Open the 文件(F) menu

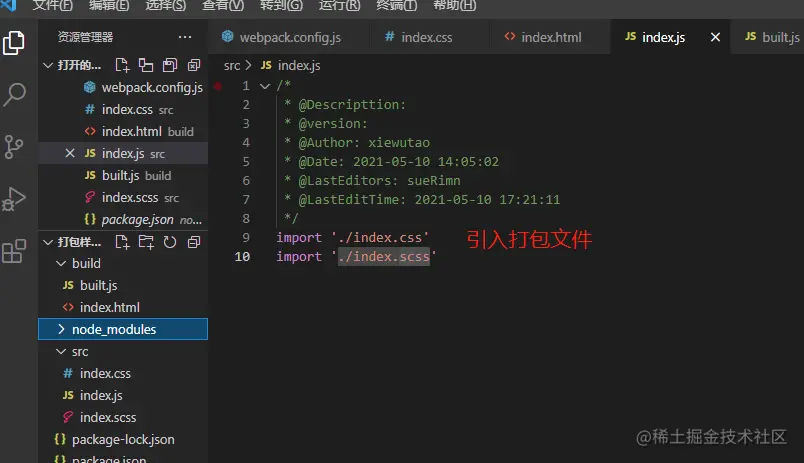(52, 6)
